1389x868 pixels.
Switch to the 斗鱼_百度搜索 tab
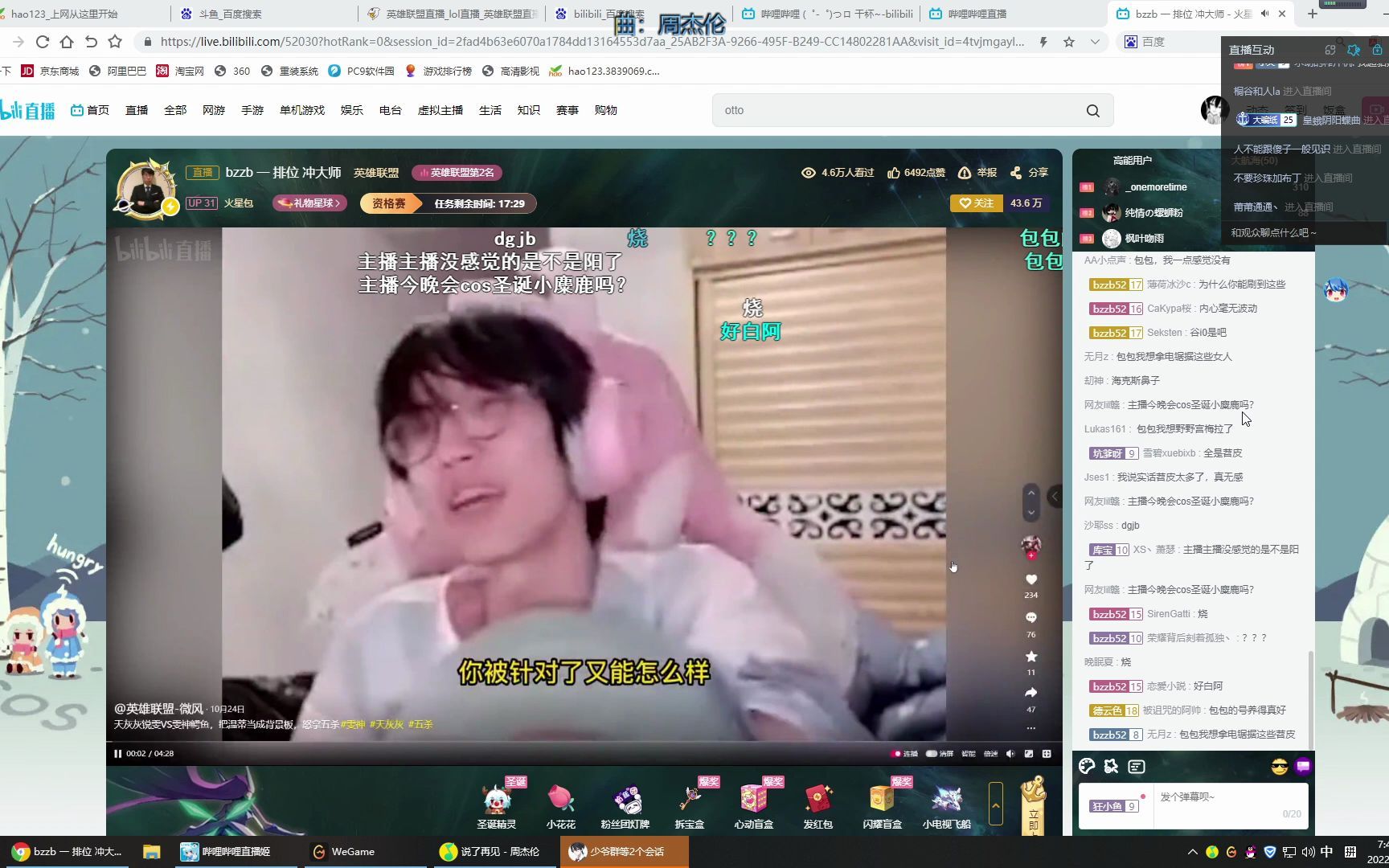264,14
